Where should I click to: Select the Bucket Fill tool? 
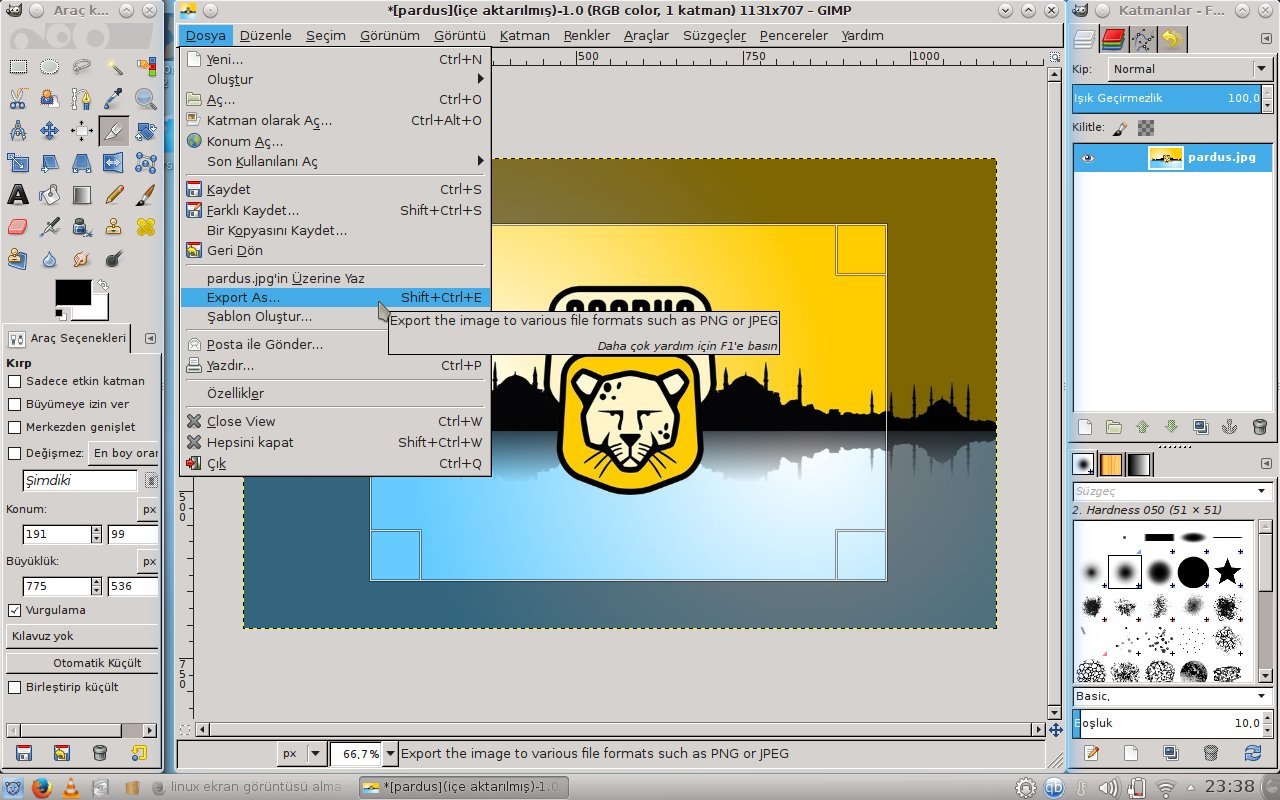coord(50,195)
